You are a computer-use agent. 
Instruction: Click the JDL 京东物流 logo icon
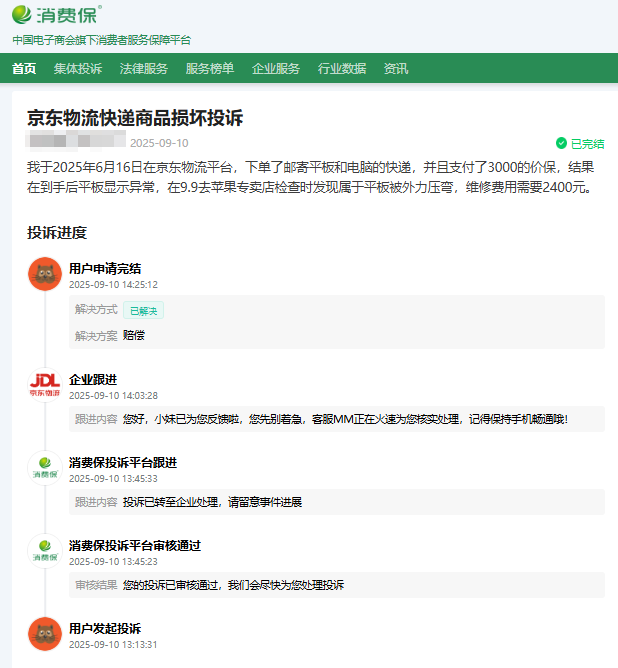tap(45, 385)
